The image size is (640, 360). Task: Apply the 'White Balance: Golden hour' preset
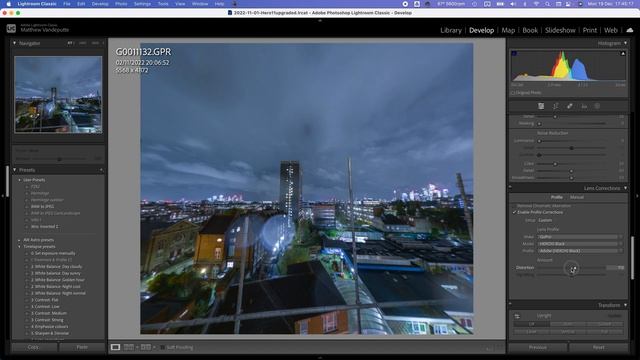point(58,280)
